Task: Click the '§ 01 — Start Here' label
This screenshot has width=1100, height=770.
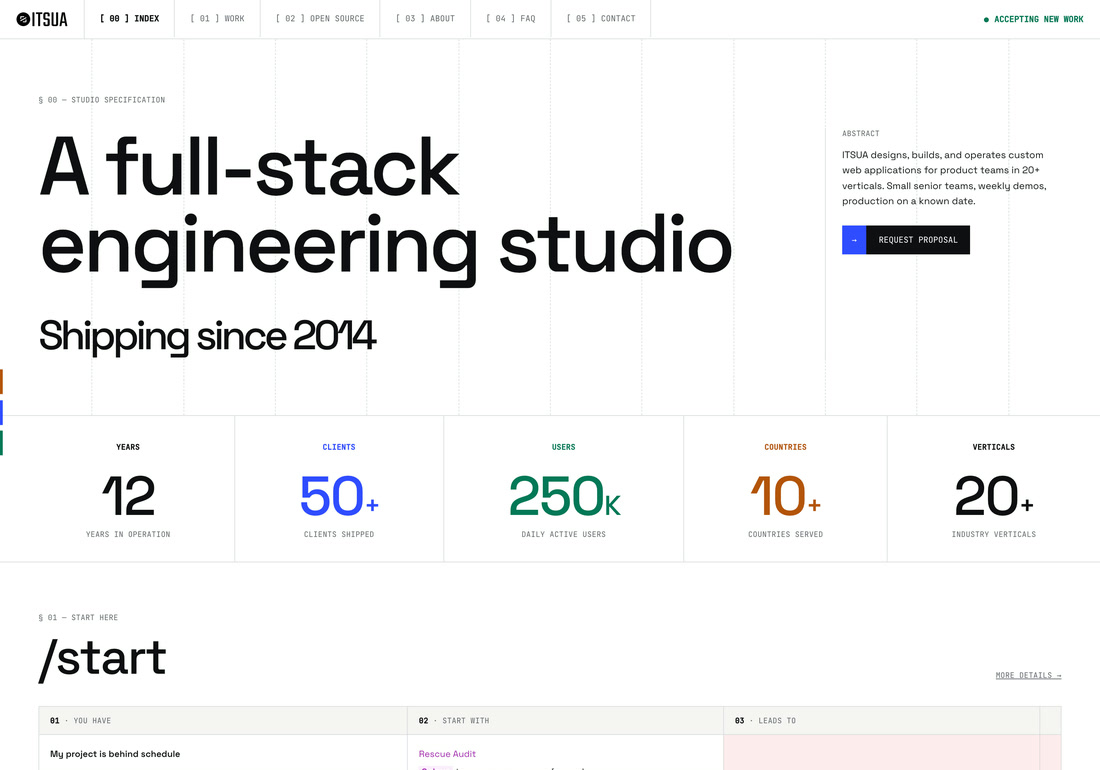Action: [x=79, y=618]
